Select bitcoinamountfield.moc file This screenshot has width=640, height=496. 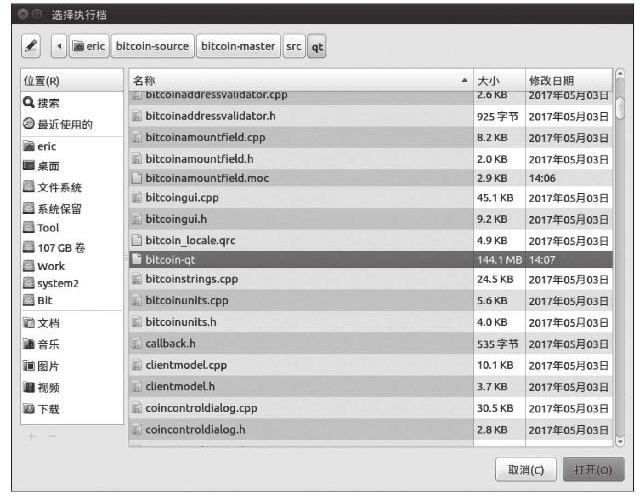click(x=371, y=178)
